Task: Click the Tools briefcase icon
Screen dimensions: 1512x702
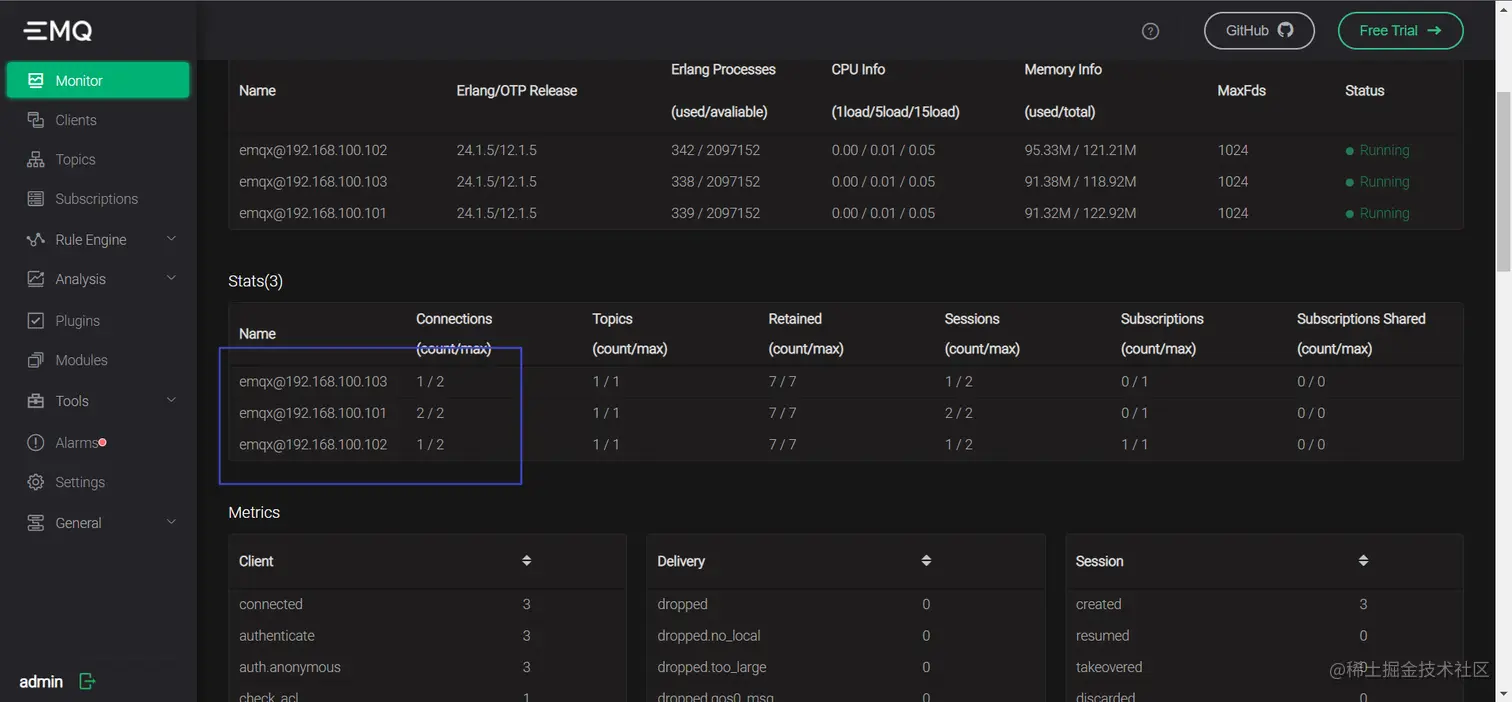Action: point(36,401)
